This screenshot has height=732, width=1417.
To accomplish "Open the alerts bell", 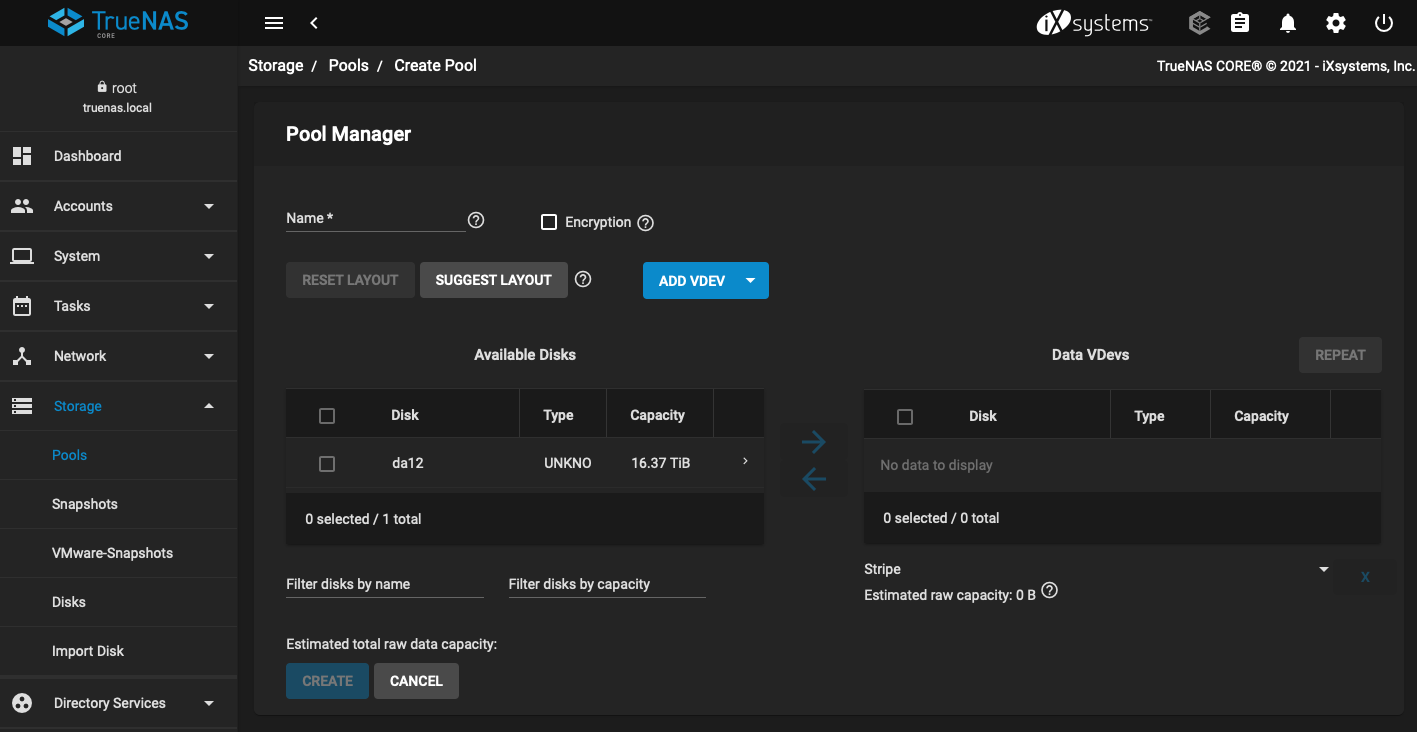I will coord(1288,23).
